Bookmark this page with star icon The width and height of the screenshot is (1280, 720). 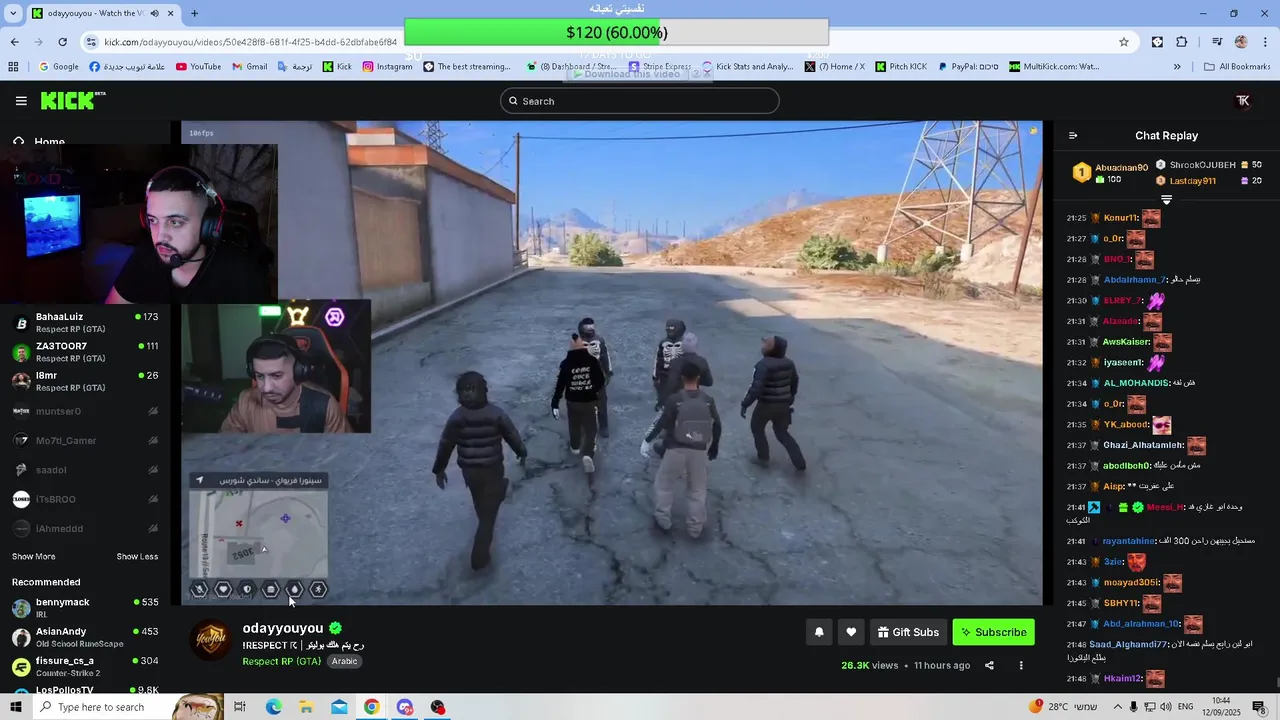(x=1124, y=42)
